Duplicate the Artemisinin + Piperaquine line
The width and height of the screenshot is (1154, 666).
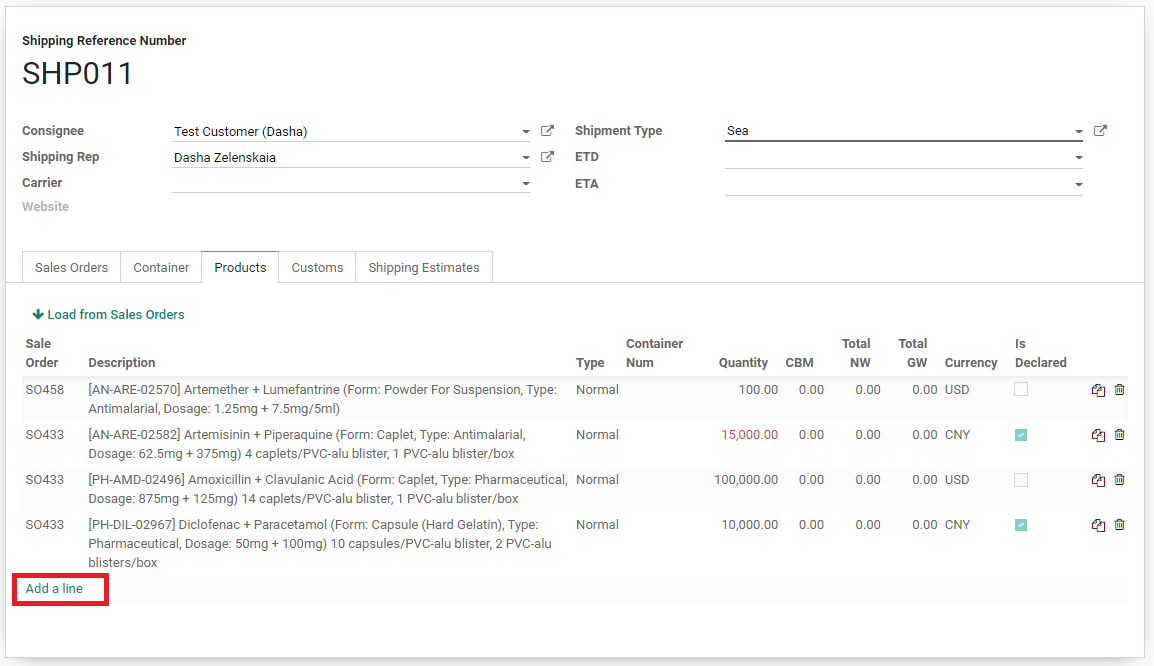[x=1098, y=435]
